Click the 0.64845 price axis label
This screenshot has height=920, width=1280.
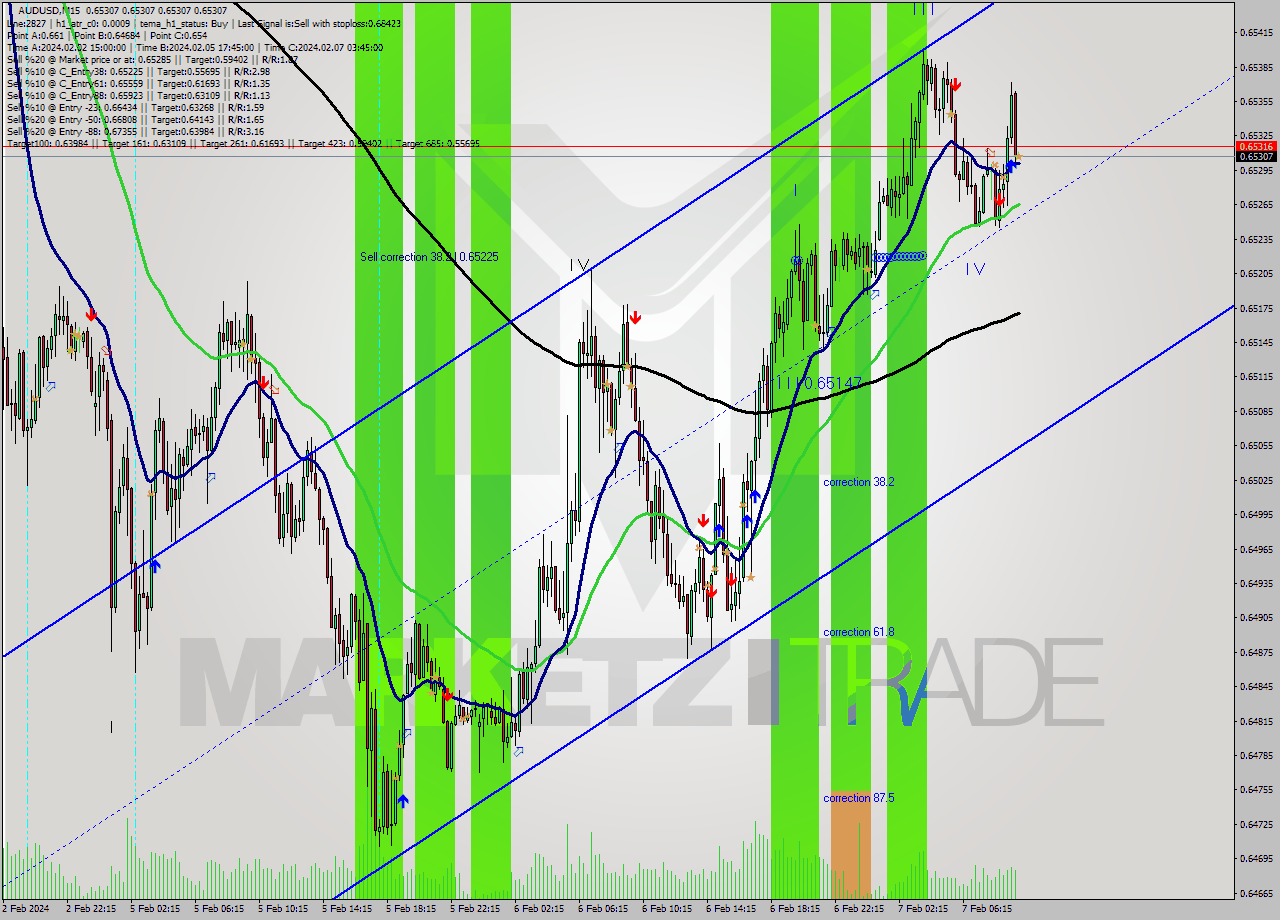click(1255, 687)
